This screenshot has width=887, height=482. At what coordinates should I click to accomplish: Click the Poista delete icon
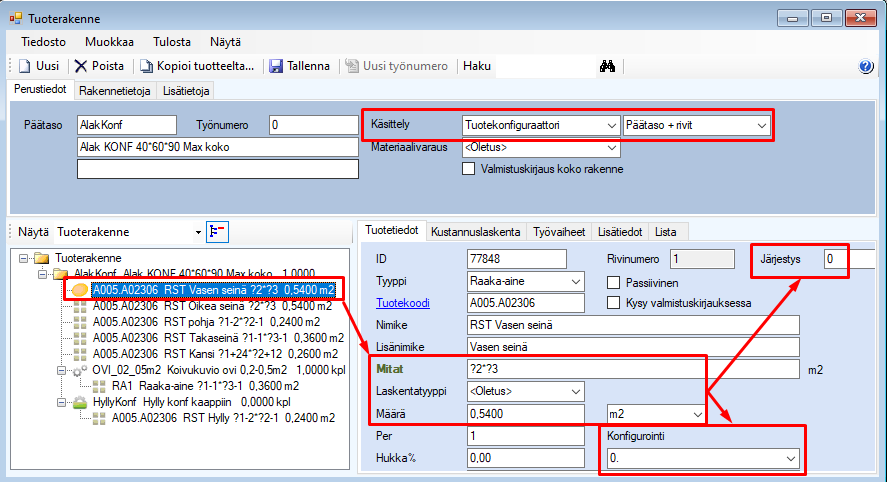81,66
